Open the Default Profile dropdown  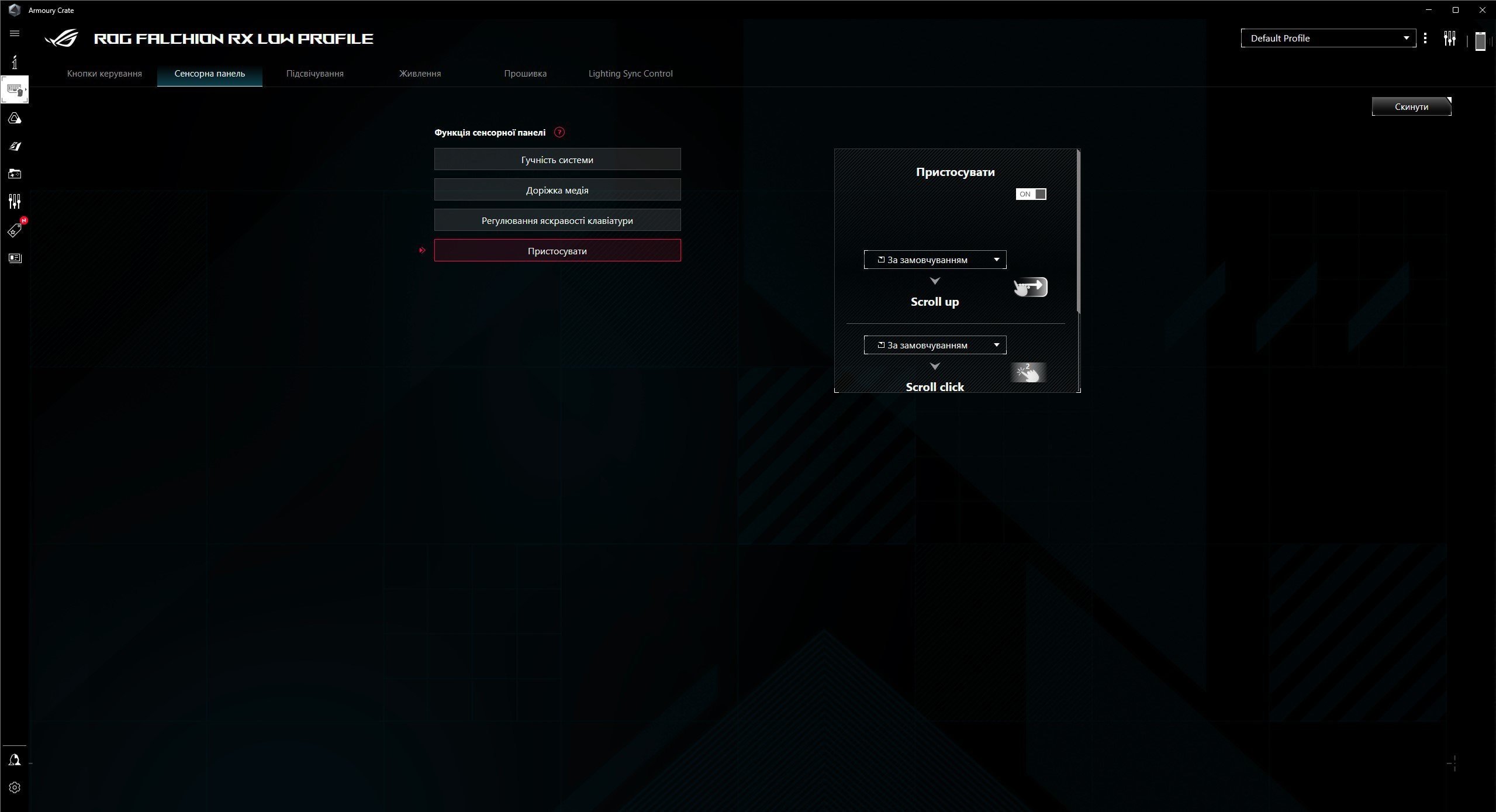pyautogui.click(x=1328, y=38)
